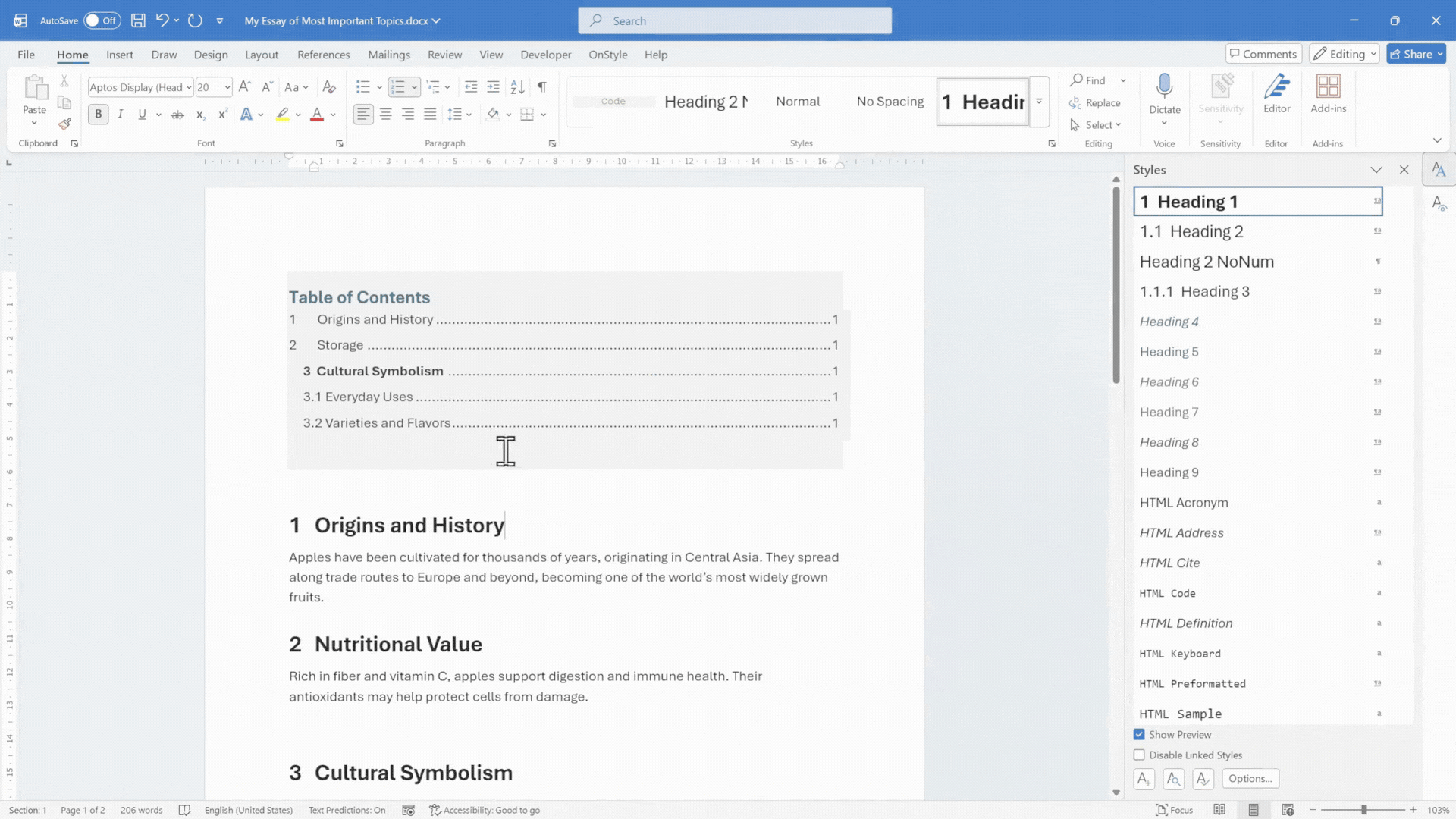
Task: Decrease paragraph indent
Action: coord(471,87)
